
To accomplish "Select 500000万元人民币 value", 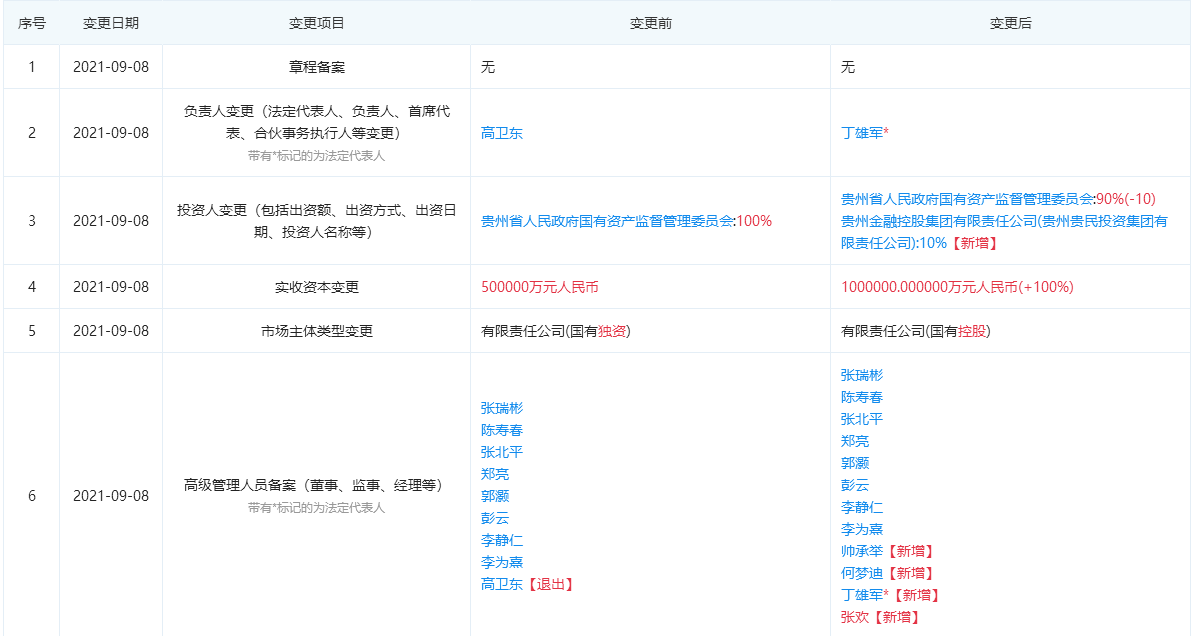I will pos(539,287).
